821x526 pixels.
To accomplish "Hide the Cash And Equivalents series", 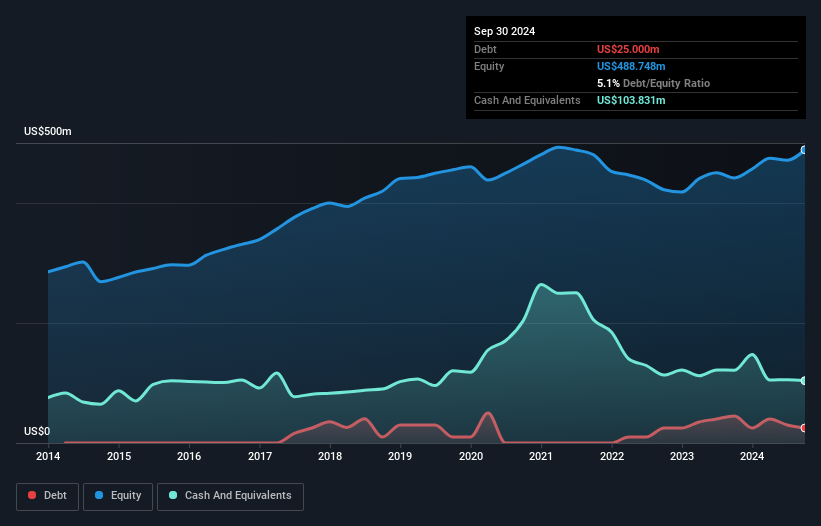I will point(230,496).
